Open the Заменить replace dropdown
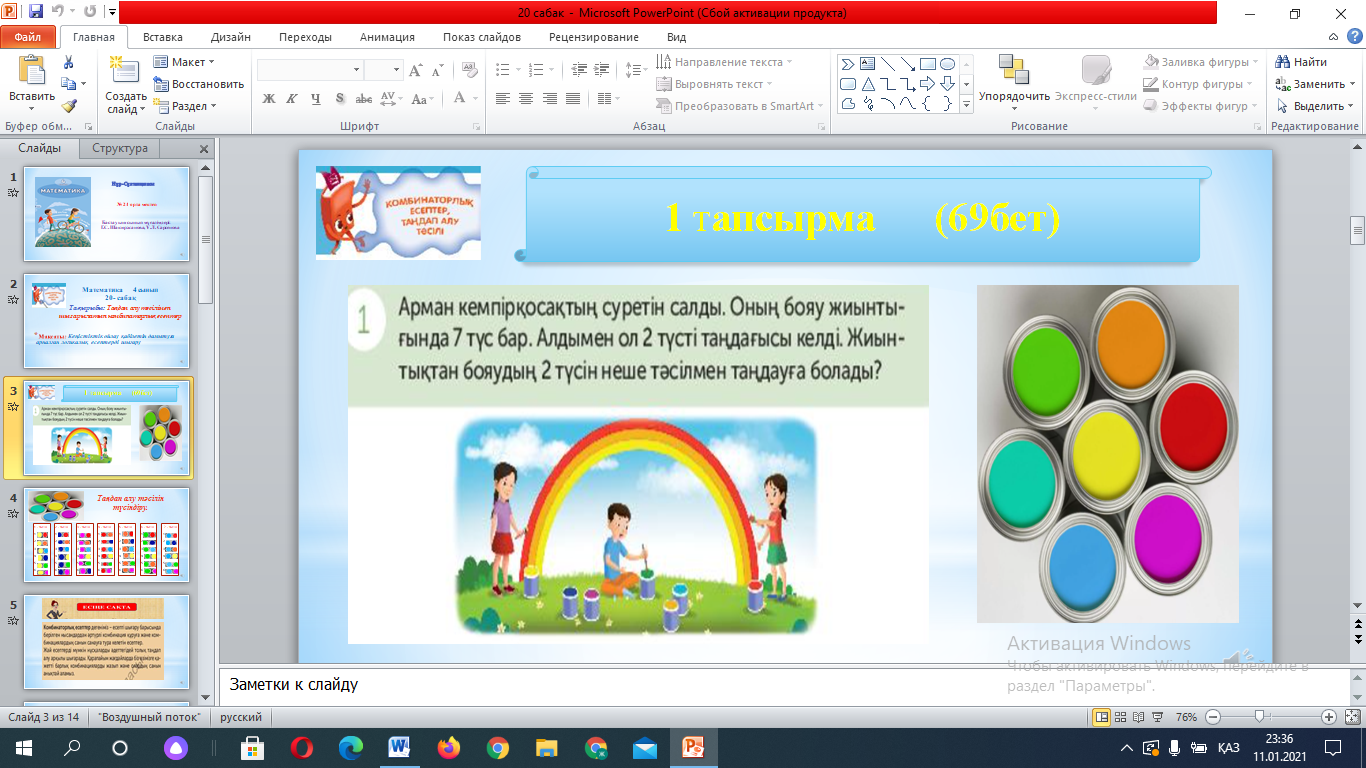This screenshot has width=1366, height=768. [x=1316, y=84]
